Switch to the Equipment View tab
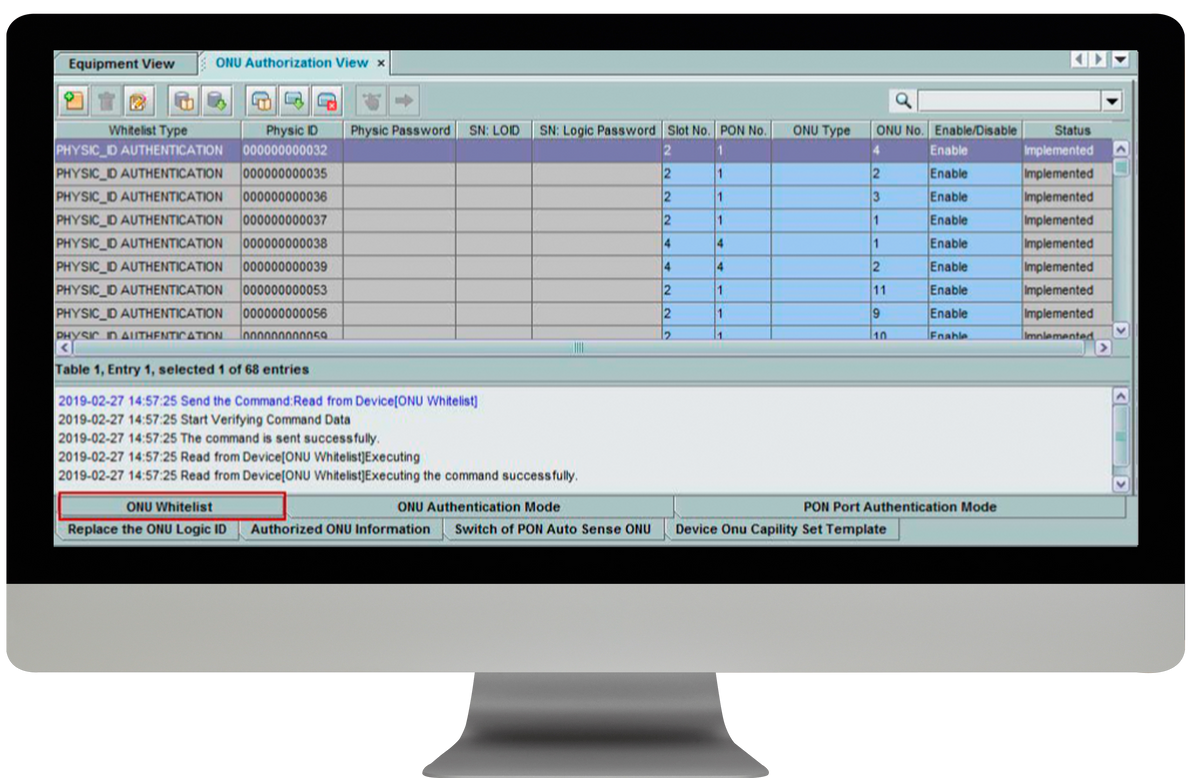Viewport: 1200px width, 778px height. click(x=122, y=63)
